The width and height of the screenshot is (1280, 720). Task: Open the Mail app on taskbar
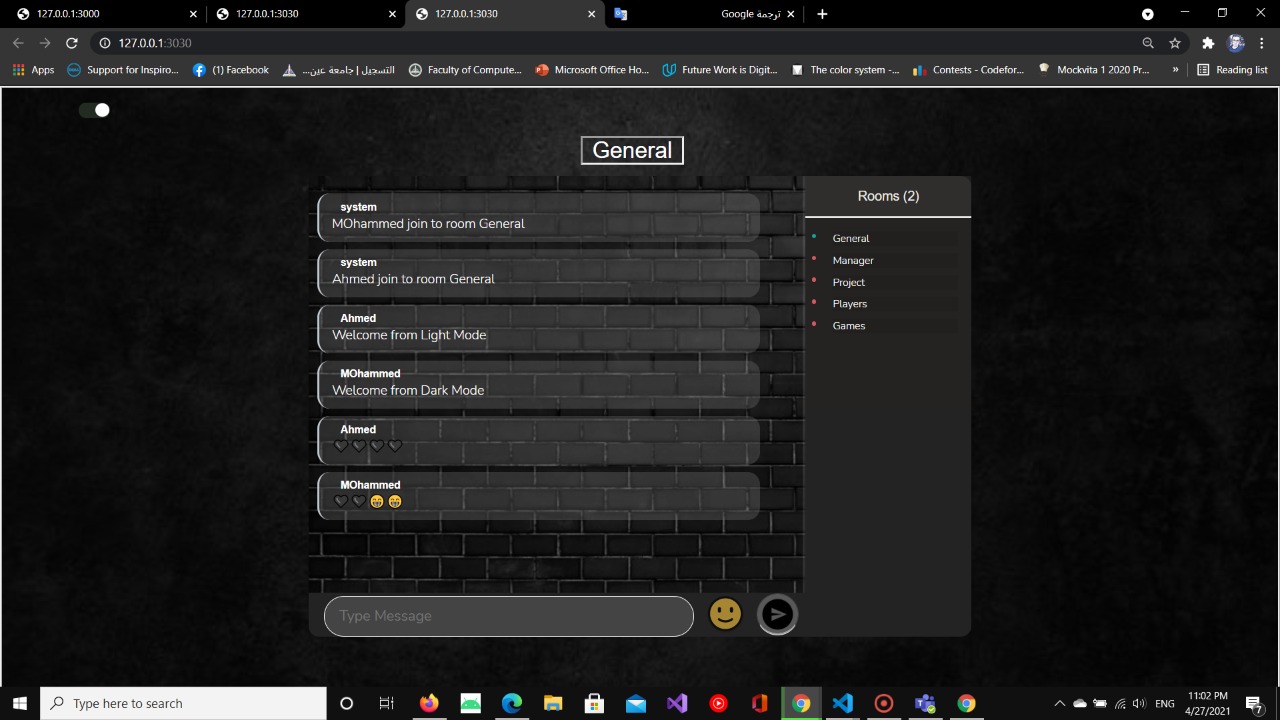point(636,703)
